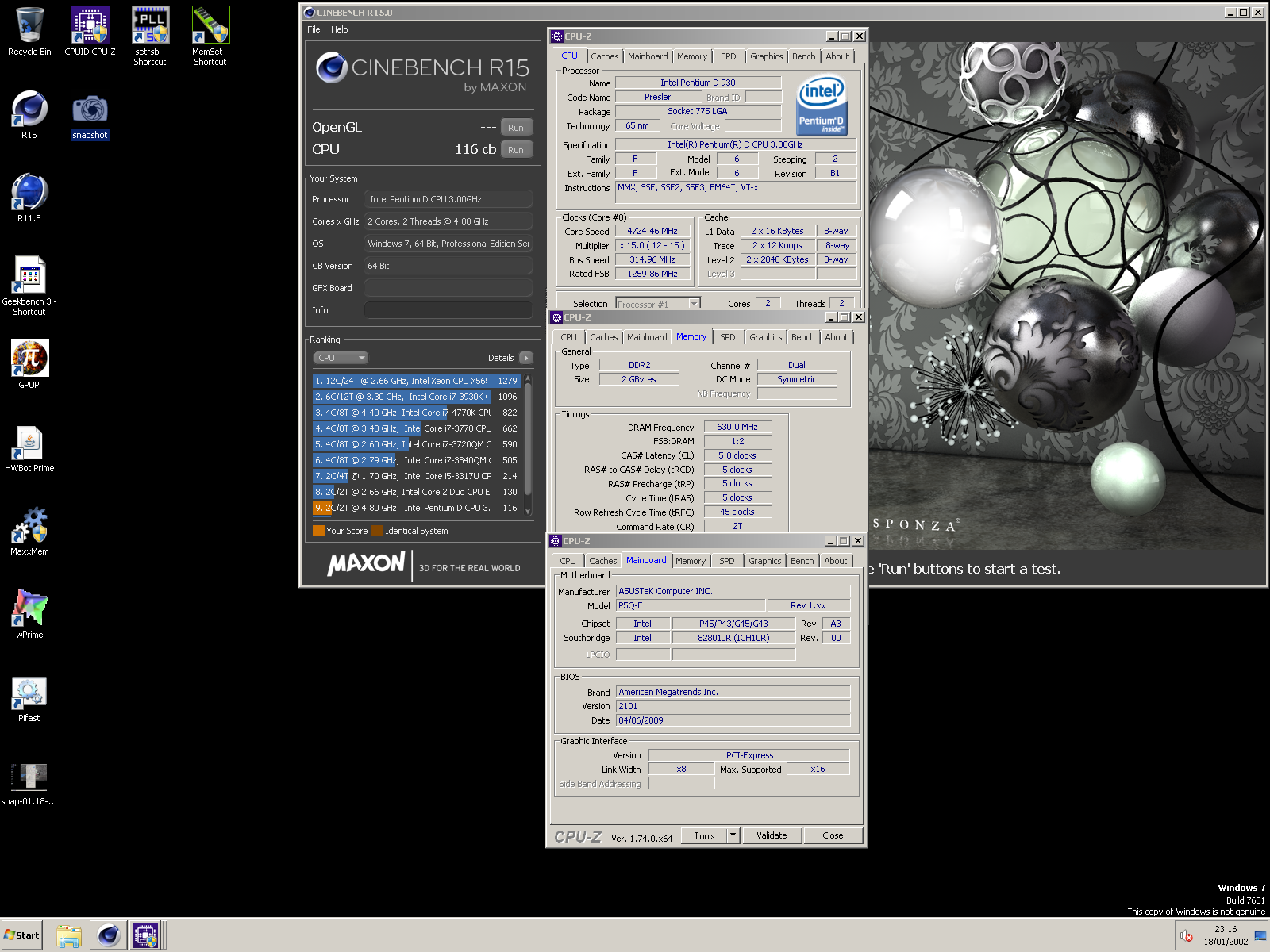Open the Recycle Bin desktop icon
This screenshot has height=952, width=1270.
[x=29, y=32]
